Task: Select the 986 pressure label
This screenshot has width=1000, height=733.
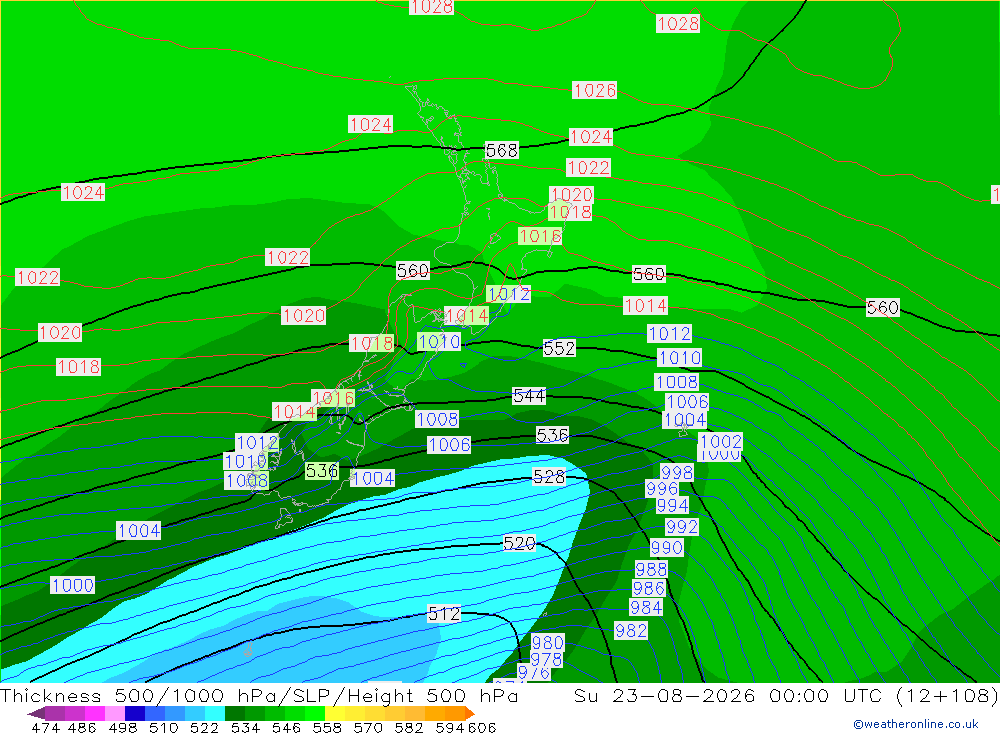Action: coord(649,588)
